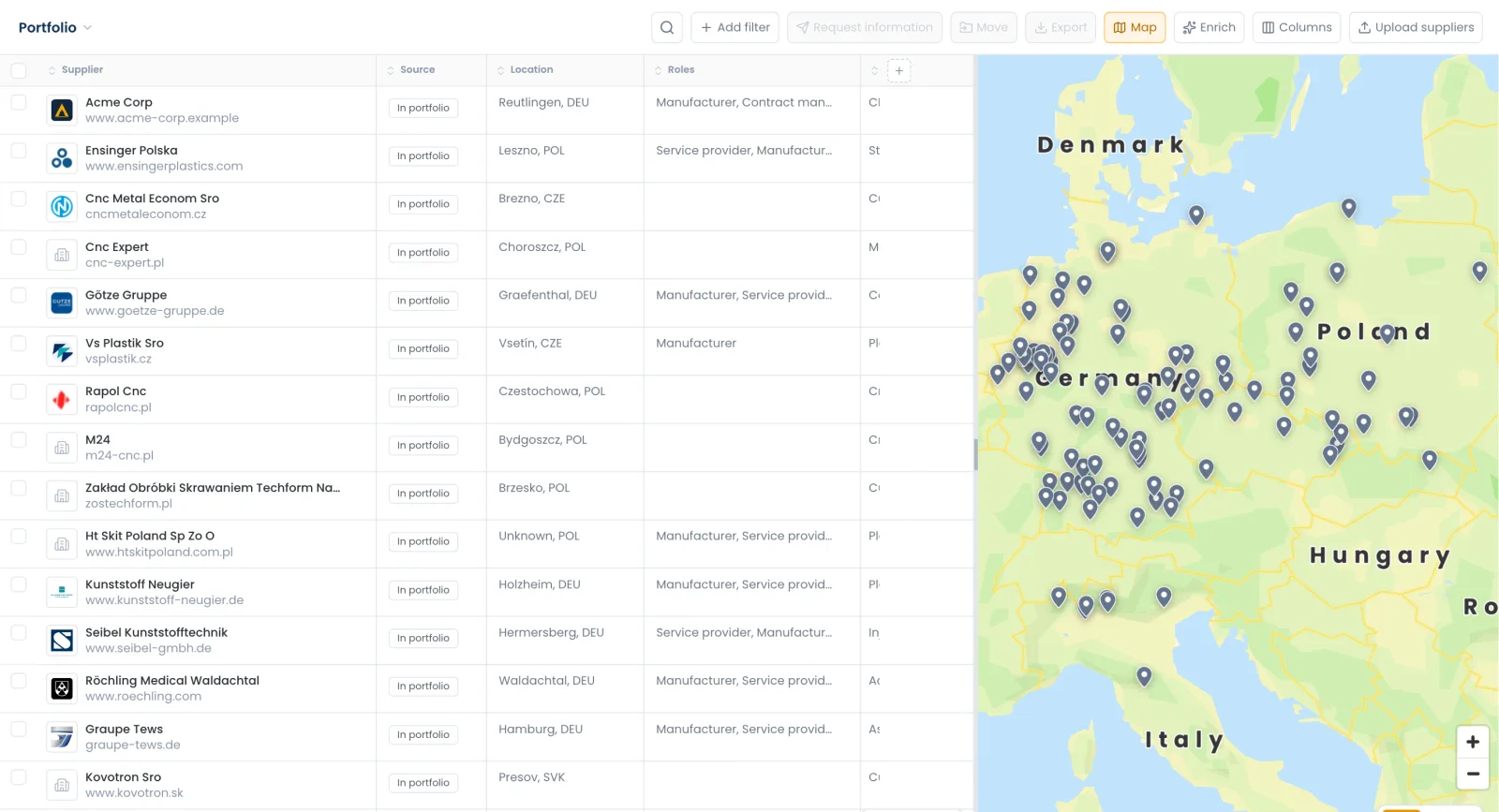Click Cnc Metal Econom Sro logo

coord(62,206)
